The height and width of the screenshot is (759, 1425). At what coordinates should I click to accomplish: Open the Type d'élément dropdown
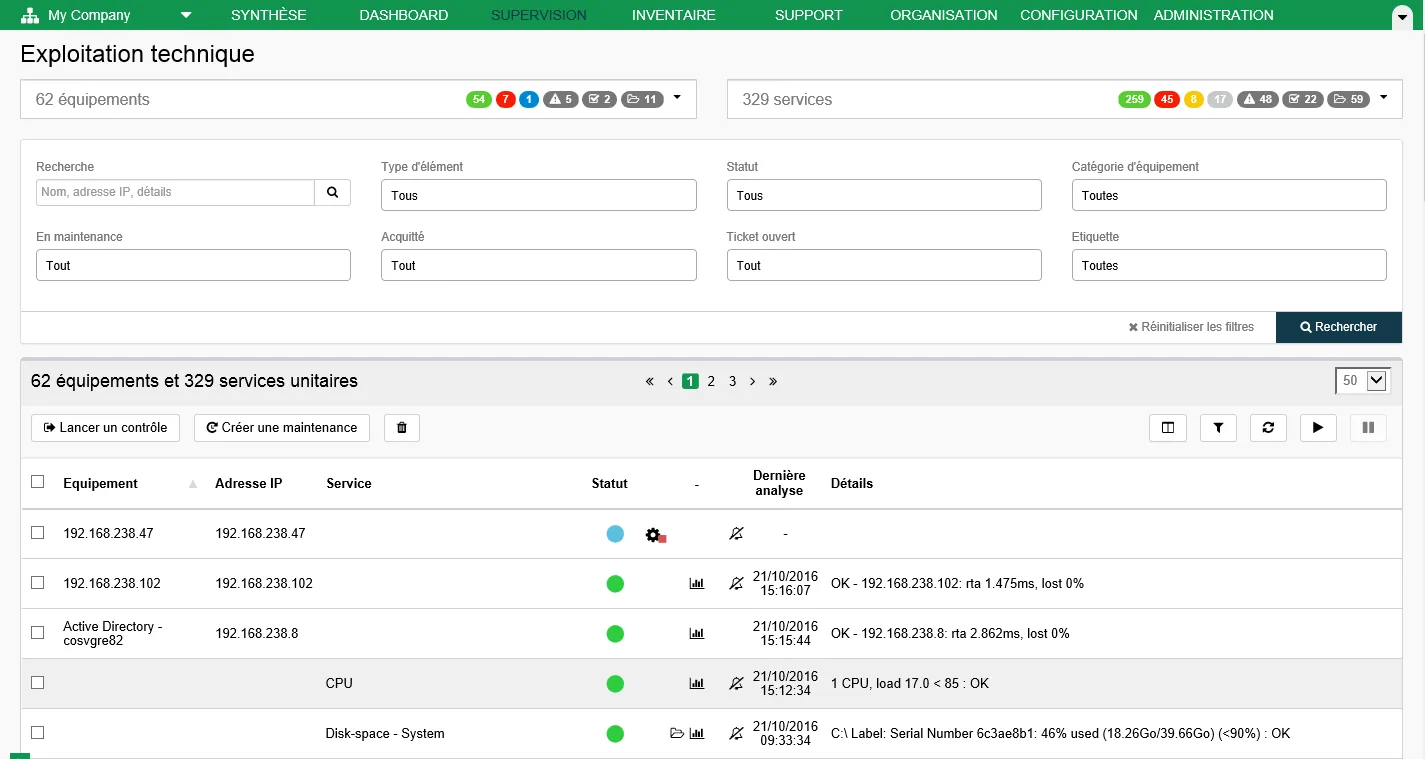(539, 196)
